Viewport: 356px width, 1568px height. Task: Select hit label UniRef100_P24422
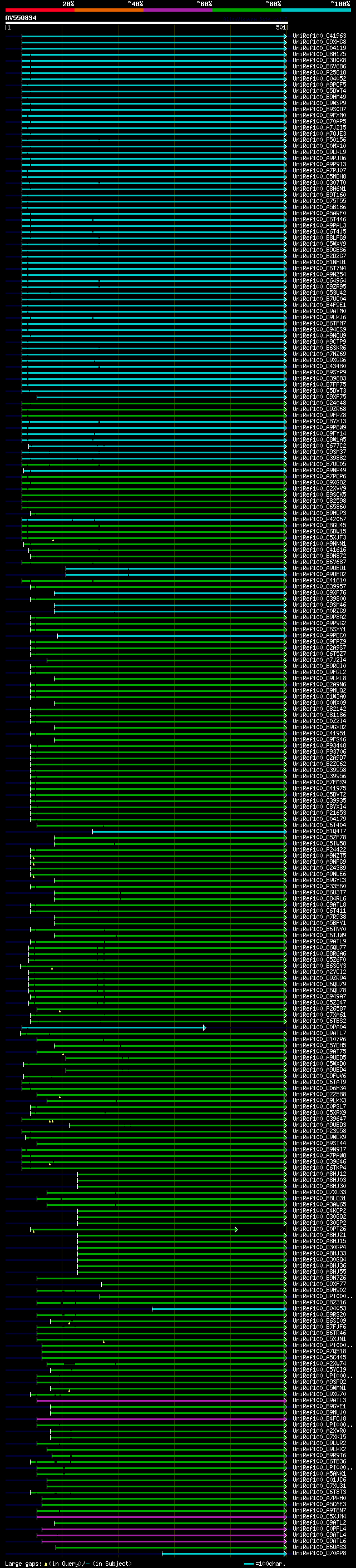pos(319,849)
